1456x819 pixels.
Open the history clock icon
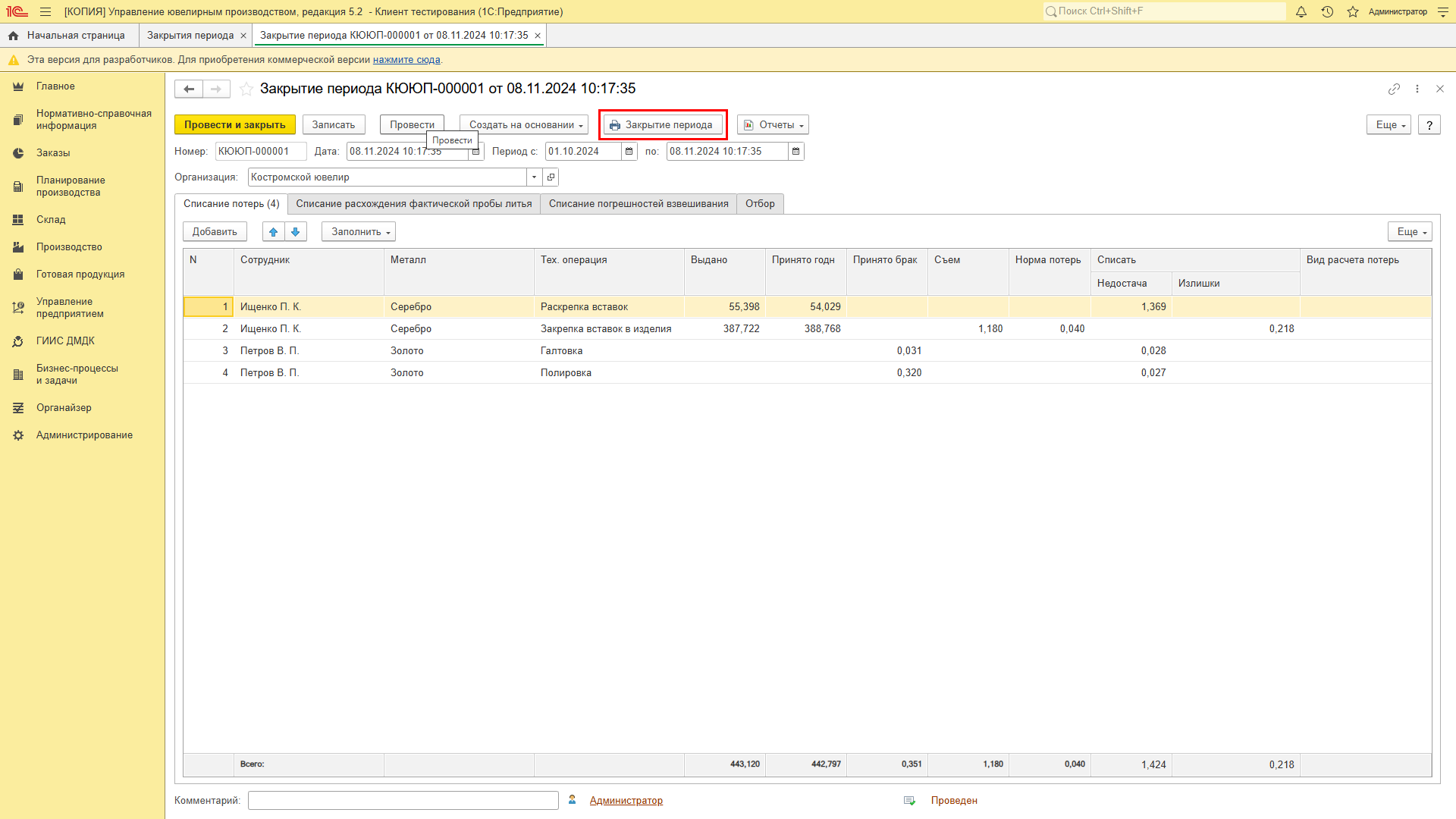[x=1327, y=11]
